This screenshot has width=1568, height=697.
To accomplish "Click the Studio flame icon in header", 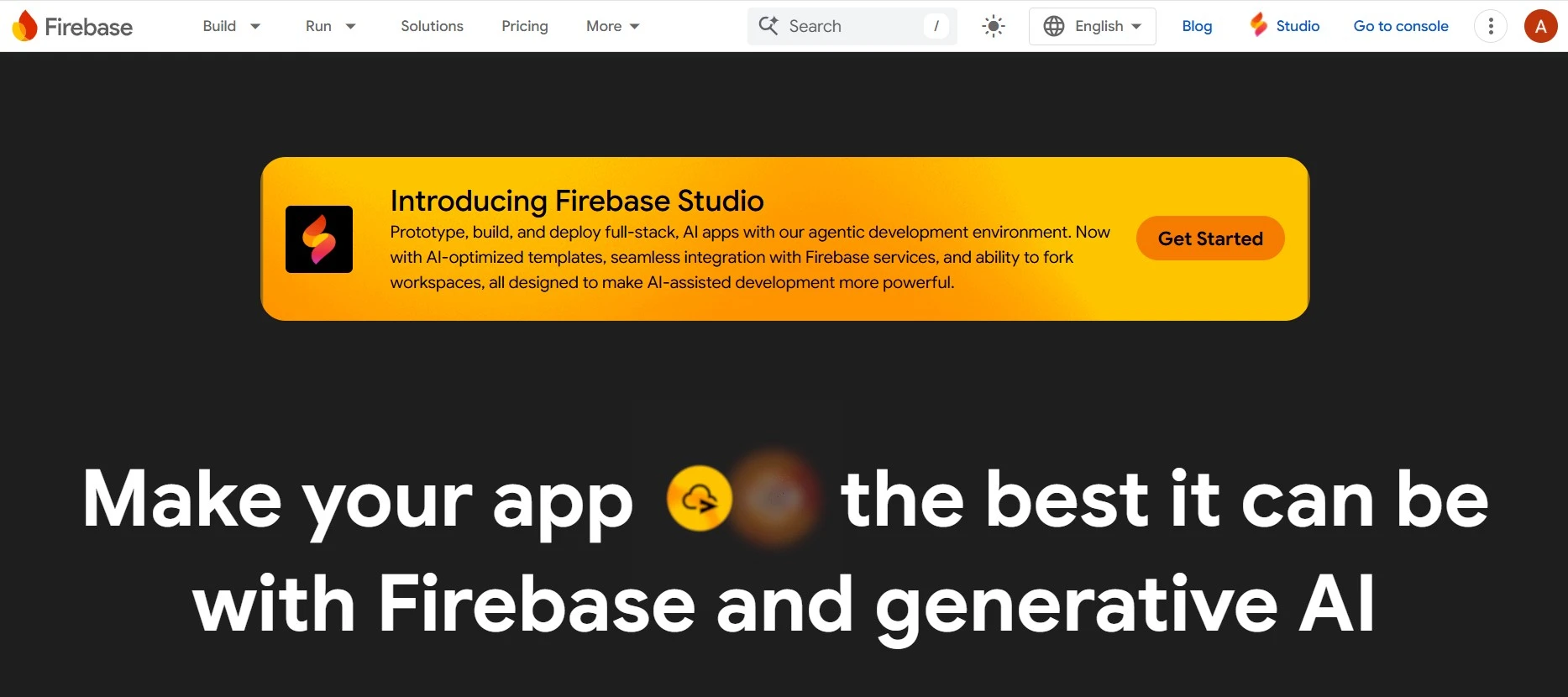I will (x=1258, y=24).
